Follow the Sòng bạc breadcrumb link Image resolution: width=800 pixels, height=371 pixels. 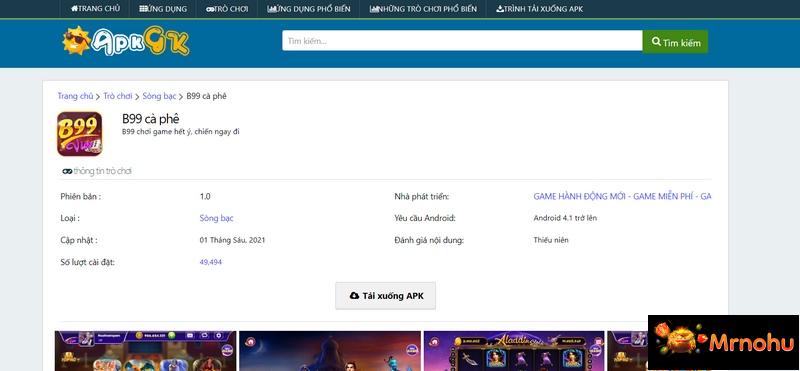[159, 96]
